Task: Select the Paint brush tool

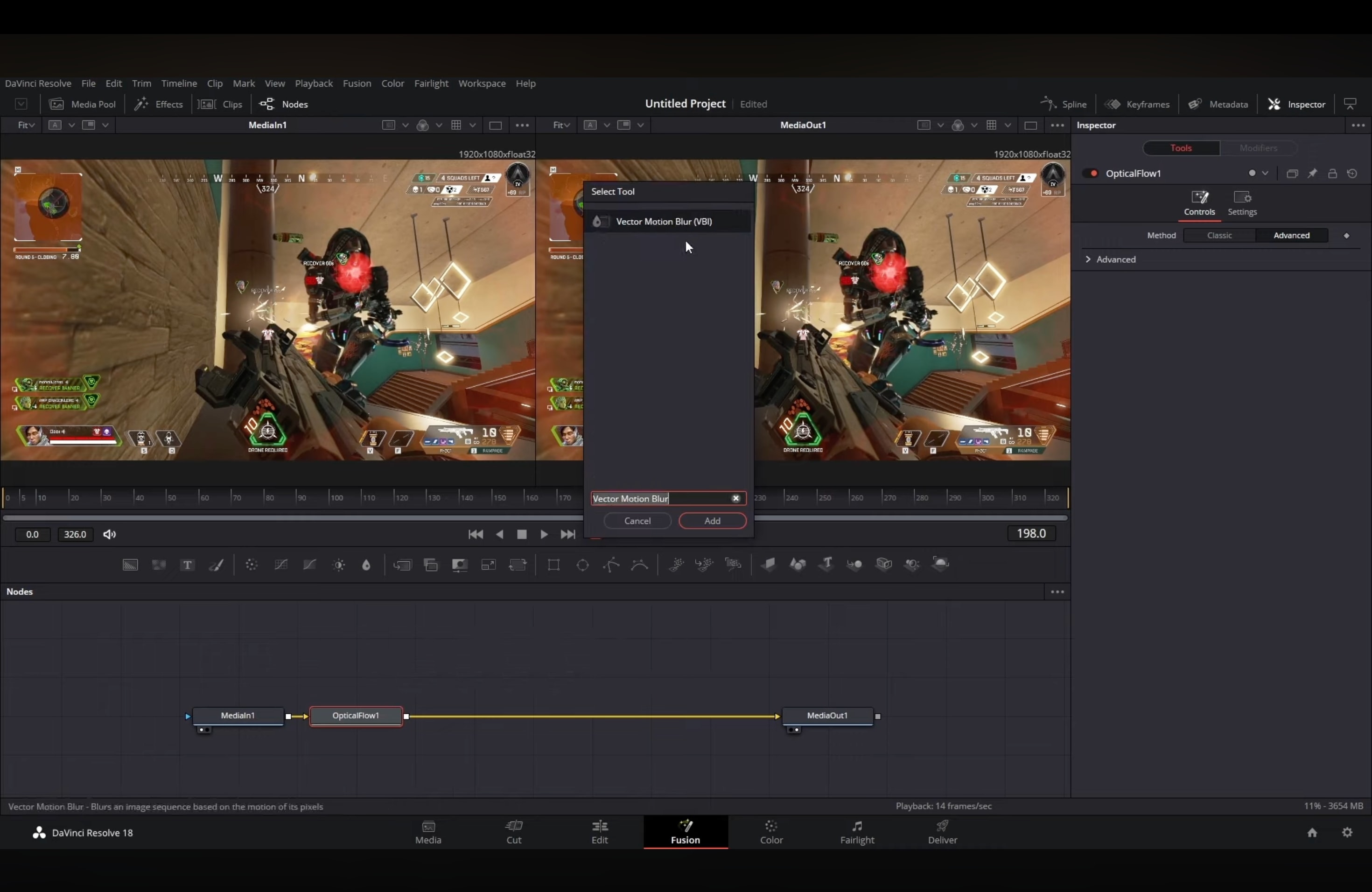Action: coord(216,565)
